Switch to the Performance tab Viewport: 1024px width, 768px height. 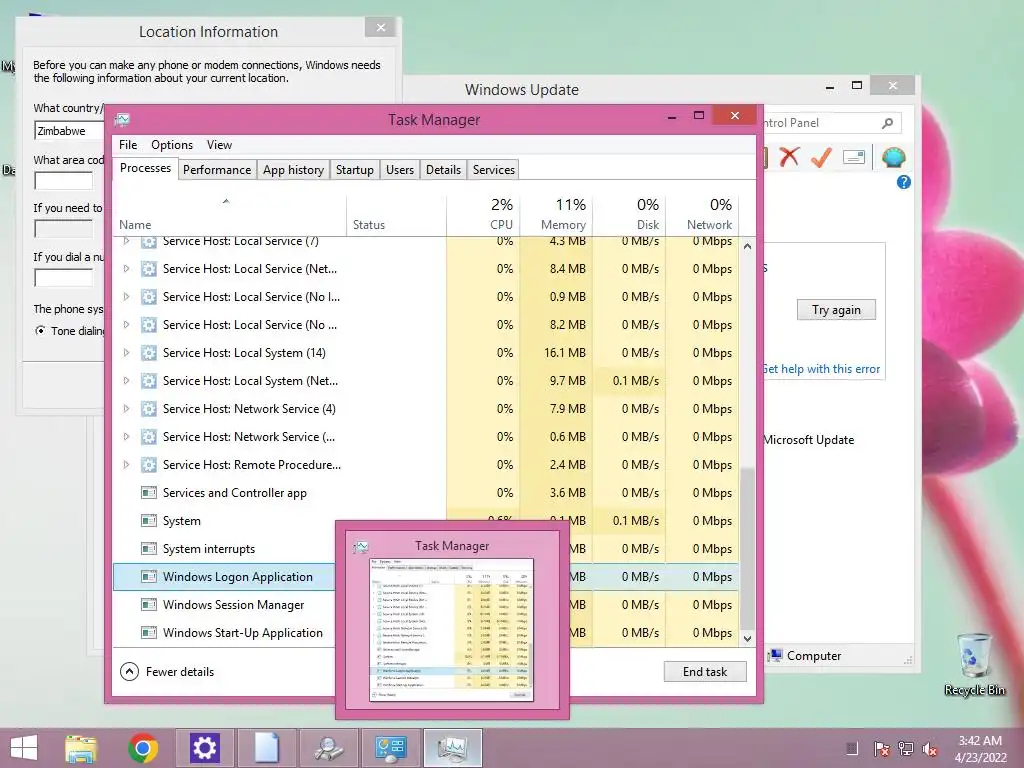click(x=217, y=170)
